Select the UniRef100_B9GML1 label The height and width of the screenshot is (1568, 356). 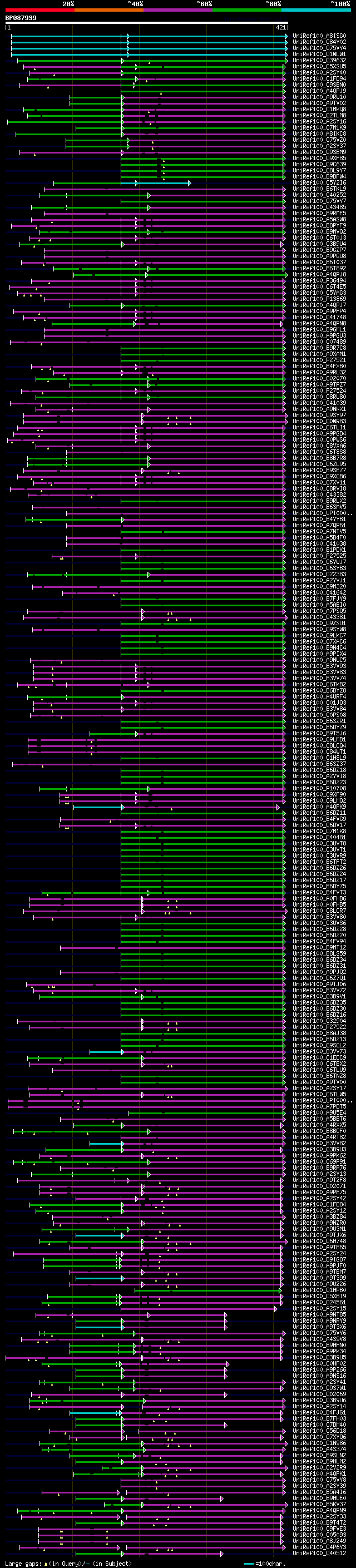click(x=319, y=330)
